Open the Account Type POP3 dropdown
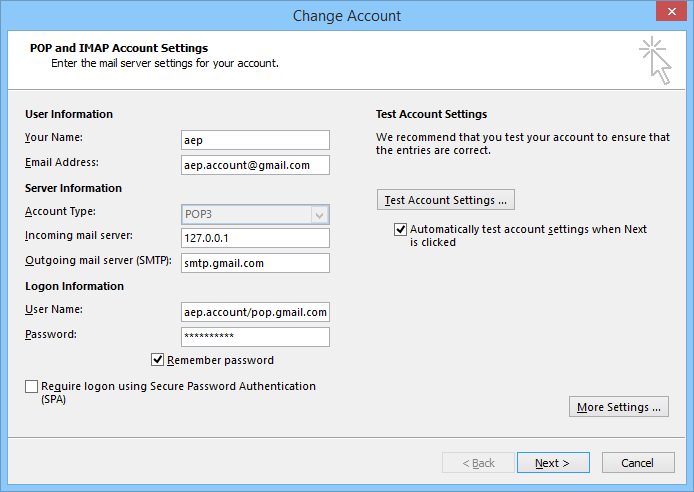Image resolution: width=694 pixels, height=492 pixels. (x=255, y=215)
